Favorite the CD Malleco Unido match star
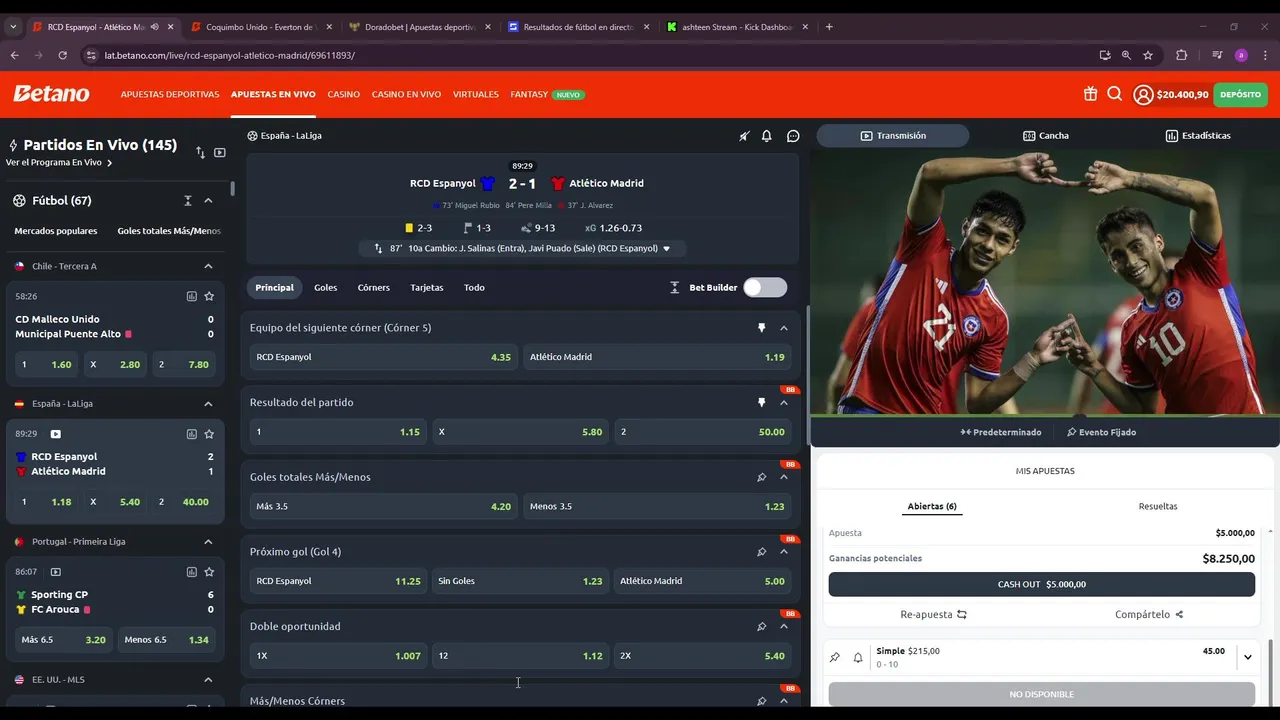 [209, 296]
